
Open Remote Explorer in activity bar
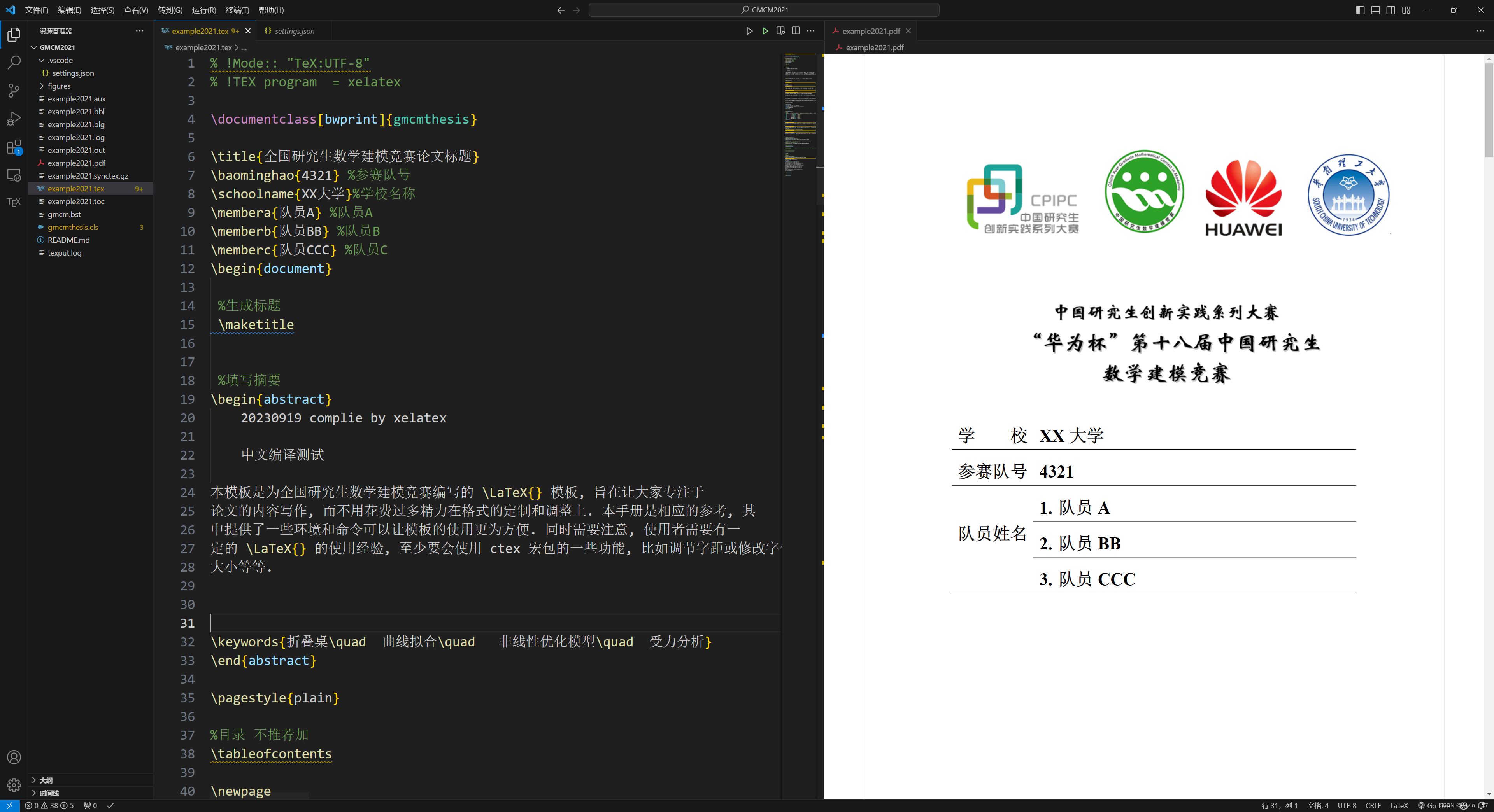(13, 175)
